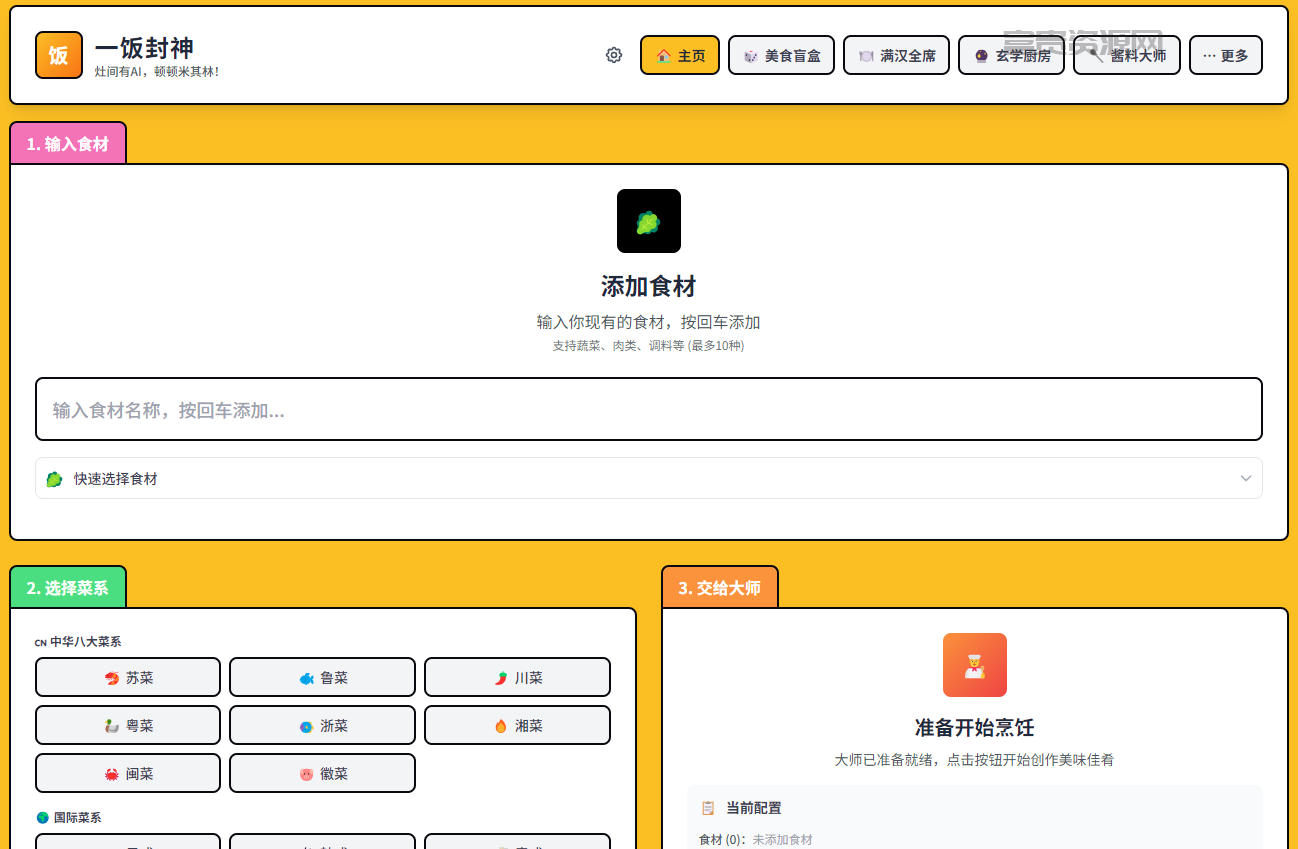Open the 美食盲盒 tab
Image resolution: width=1298 pixels, height=849 pixels.
781,55
